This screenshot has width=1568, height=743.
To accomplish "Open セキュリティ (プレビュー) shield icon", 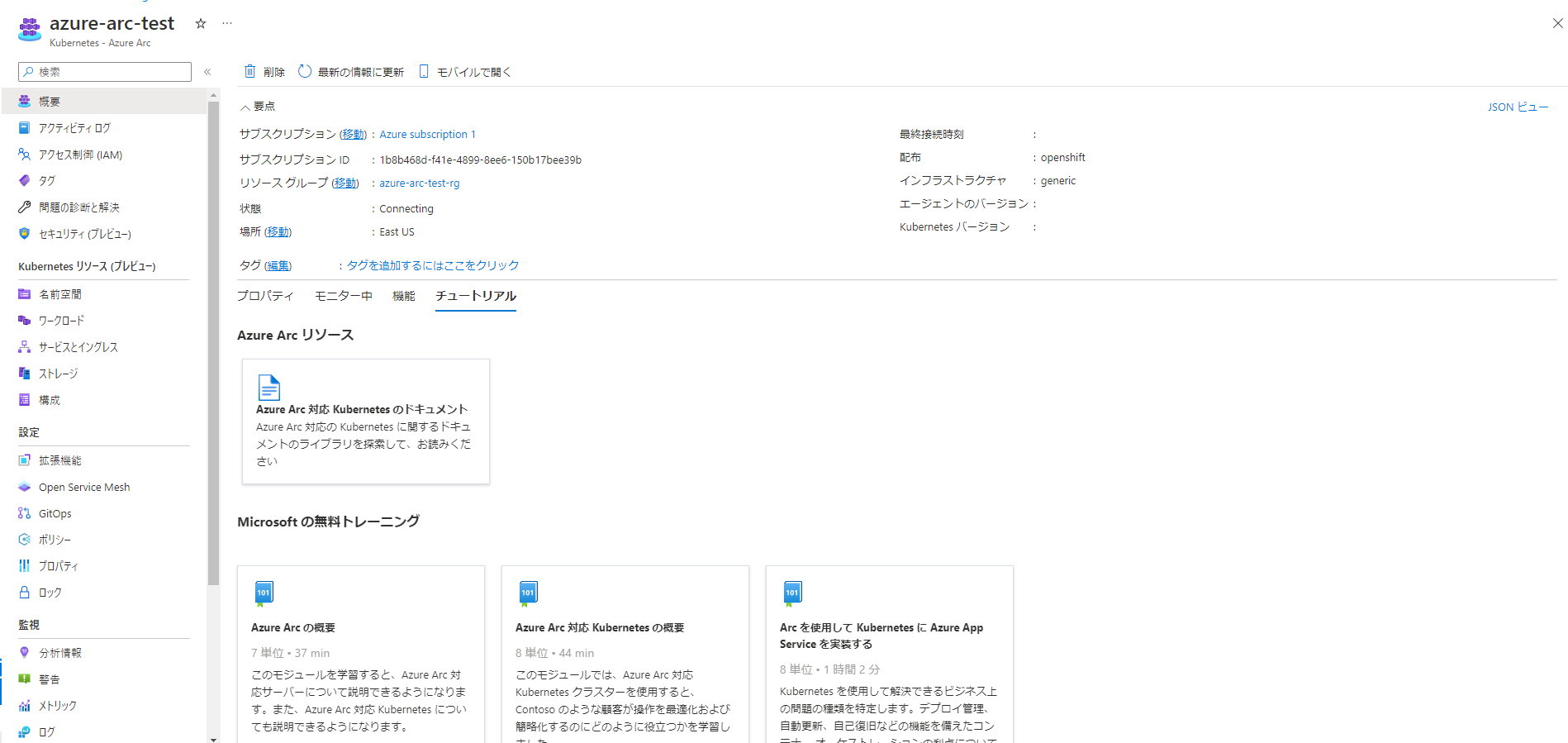I will click(25, 234).
